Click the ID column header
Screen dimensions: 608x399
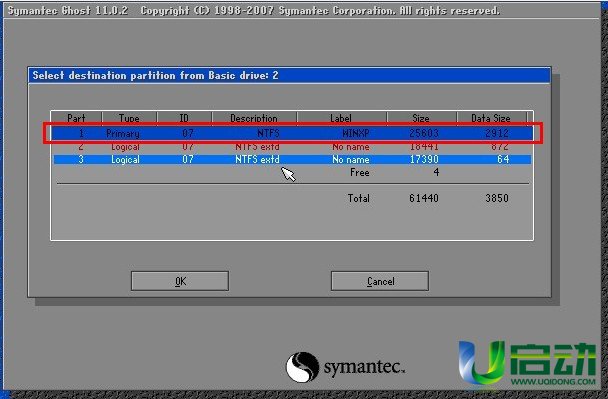click(184, 118)
